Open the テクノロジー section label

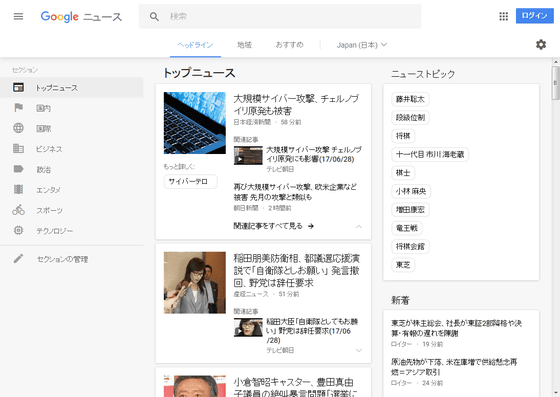[x=54, y=231]
